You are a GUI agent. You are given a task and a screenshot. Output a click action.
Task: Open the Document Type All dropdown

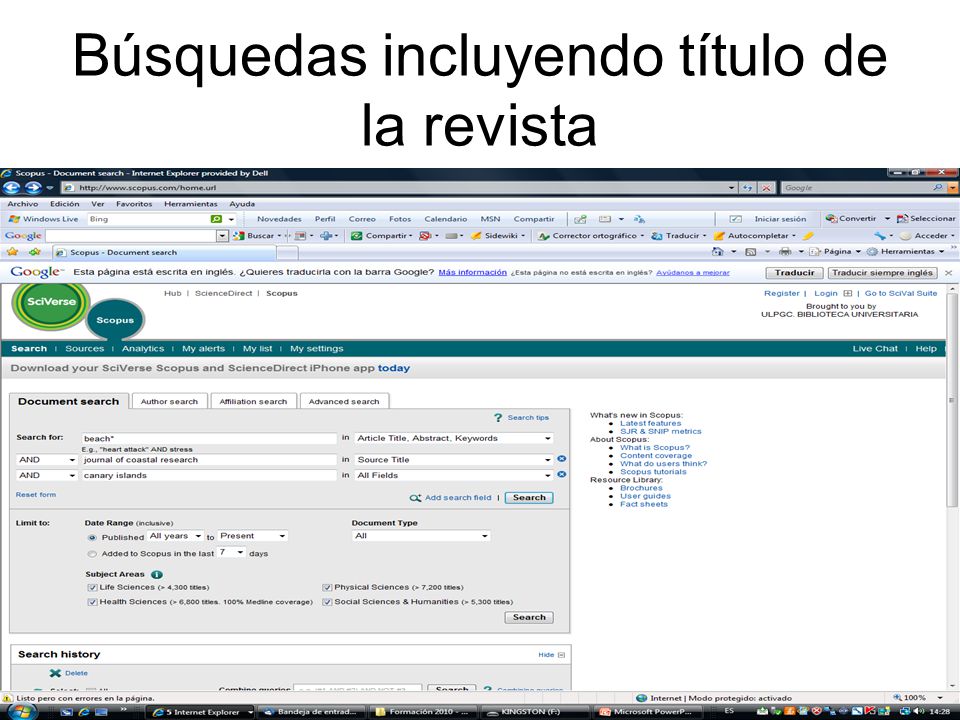421,536
